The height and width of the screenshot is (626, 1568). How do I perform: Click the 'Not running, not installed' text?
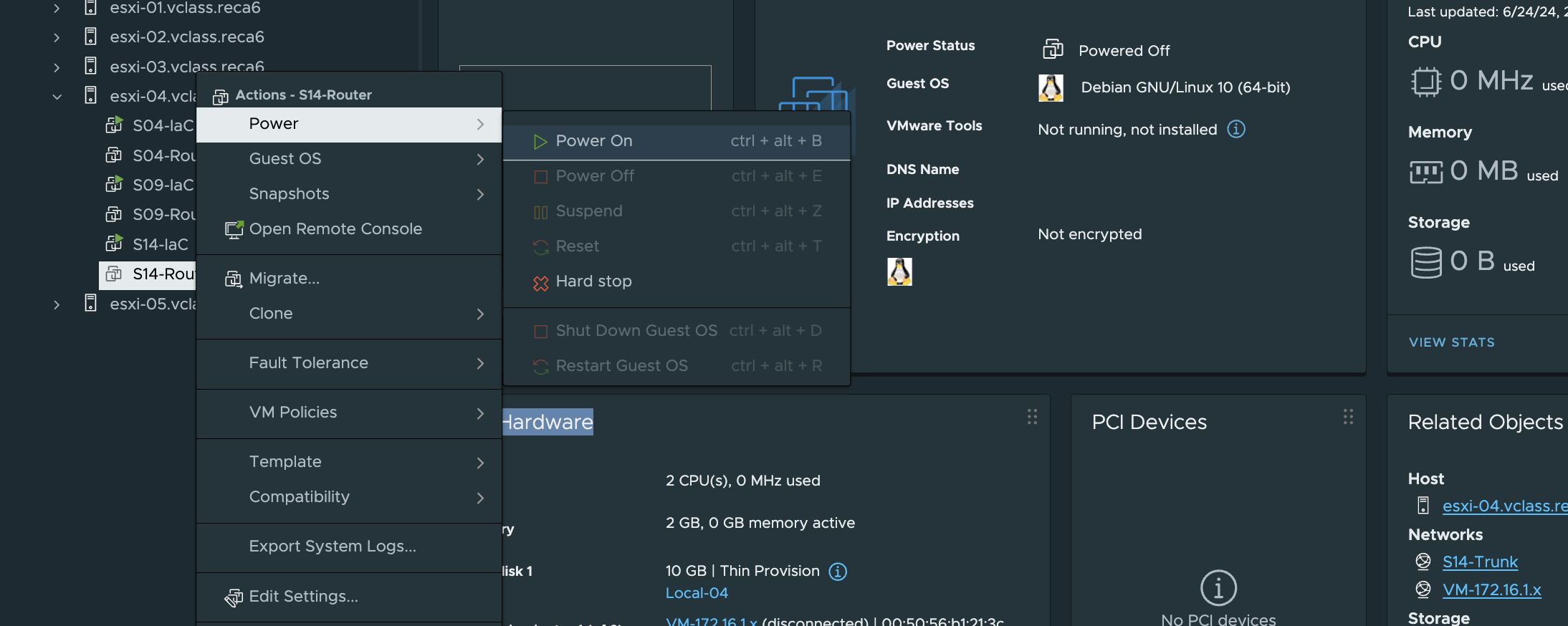point(1127,130)
